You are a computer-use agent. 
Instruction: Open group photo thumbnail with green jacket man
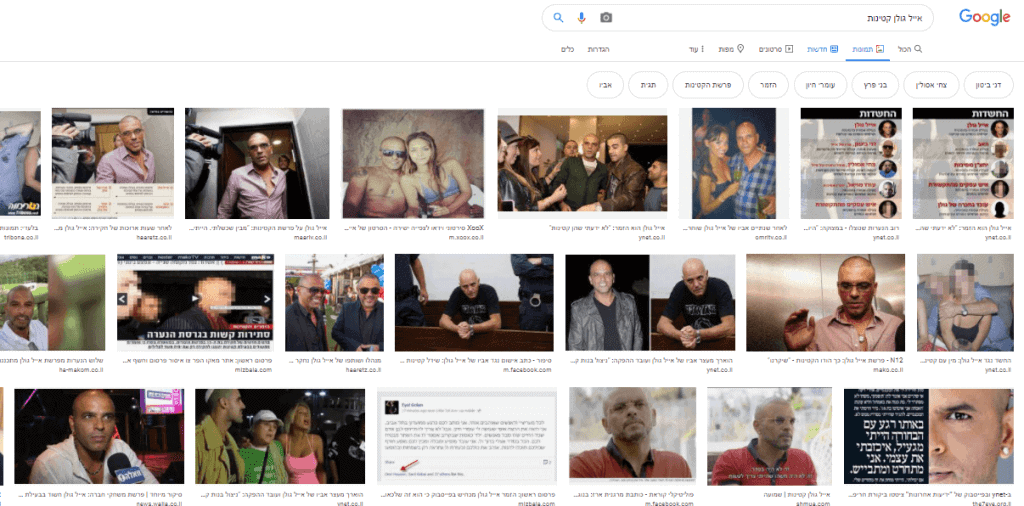[582, 163]
